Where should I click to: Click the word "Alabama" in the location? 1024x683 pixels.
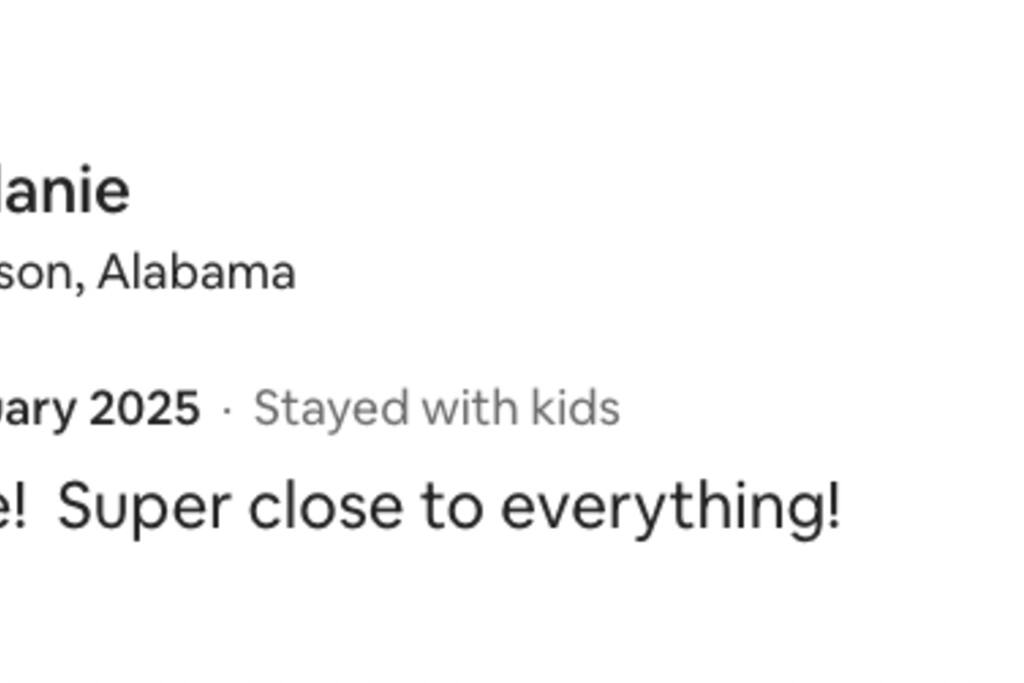pyautogui.click(x=196, y=272)
